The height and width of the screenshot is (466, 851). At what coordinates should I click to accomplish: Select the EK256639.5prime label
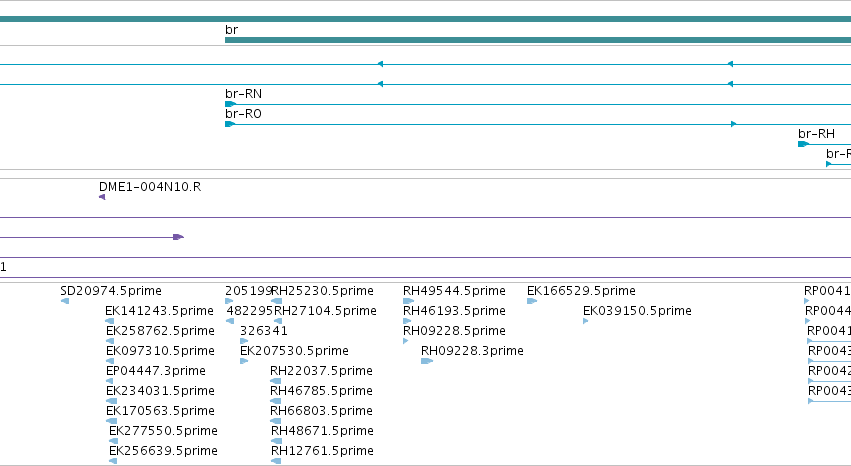point(163,451)
